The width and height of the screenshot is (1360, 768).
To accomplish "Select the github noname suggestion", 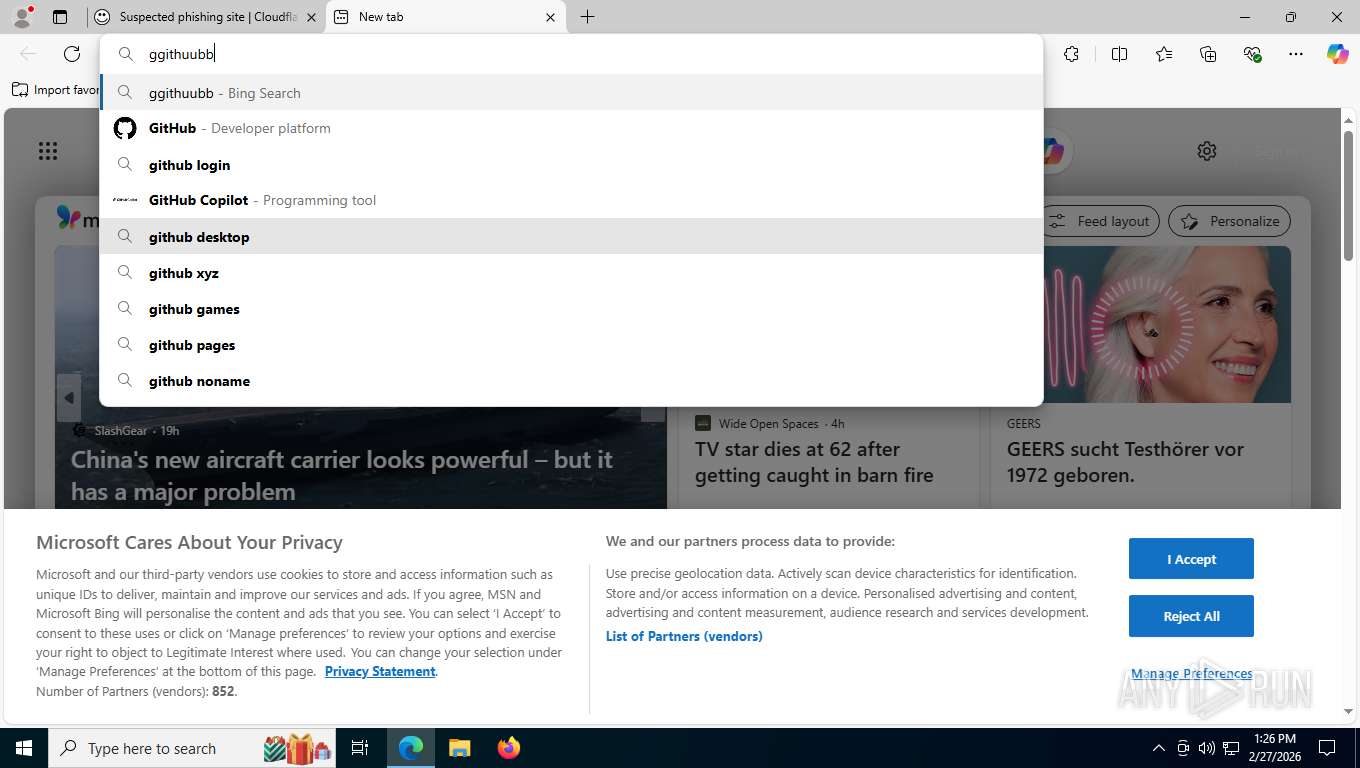I will pyautogui.click(x=572, y=381).
